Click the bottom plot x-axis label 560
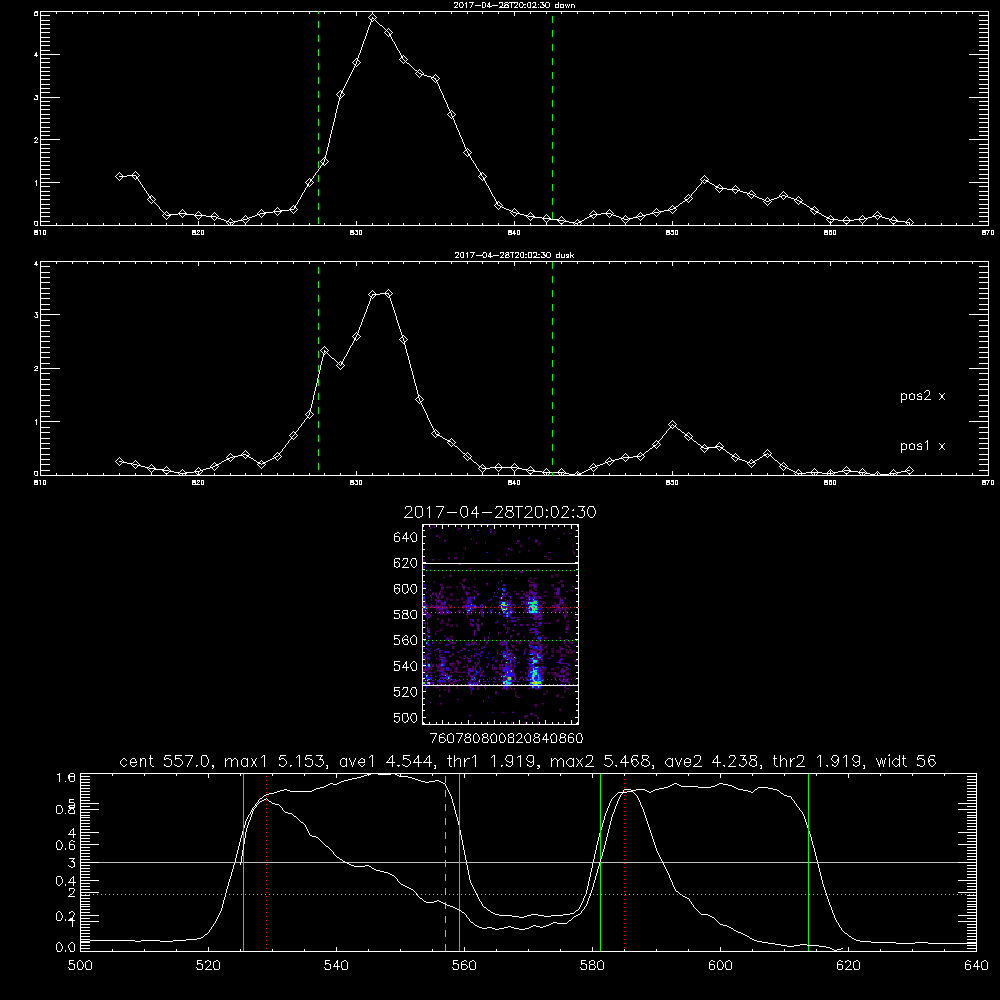 tap(464, 966)
